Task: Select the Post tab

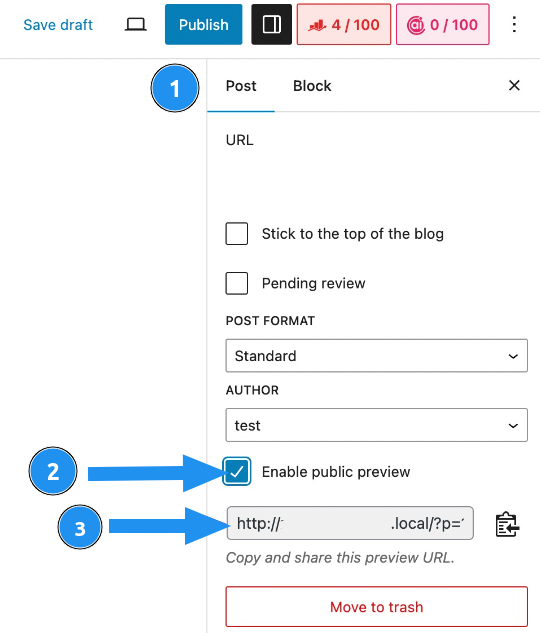Action: (x=241, y=86)
